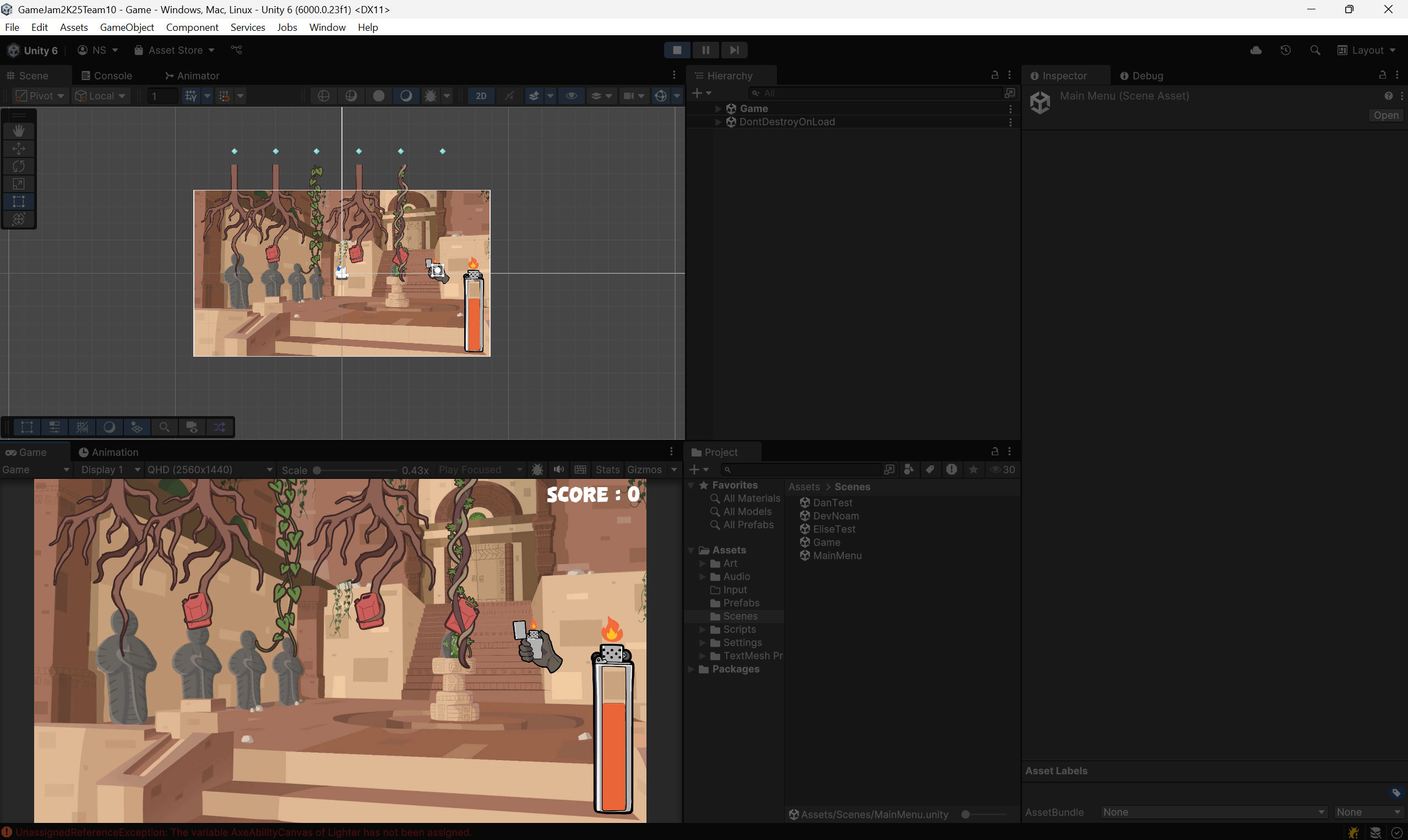This screenshot has height=840, width=1408.
Task: Click the Stats overlay button in Game view
Action: [x=607, y=469]
